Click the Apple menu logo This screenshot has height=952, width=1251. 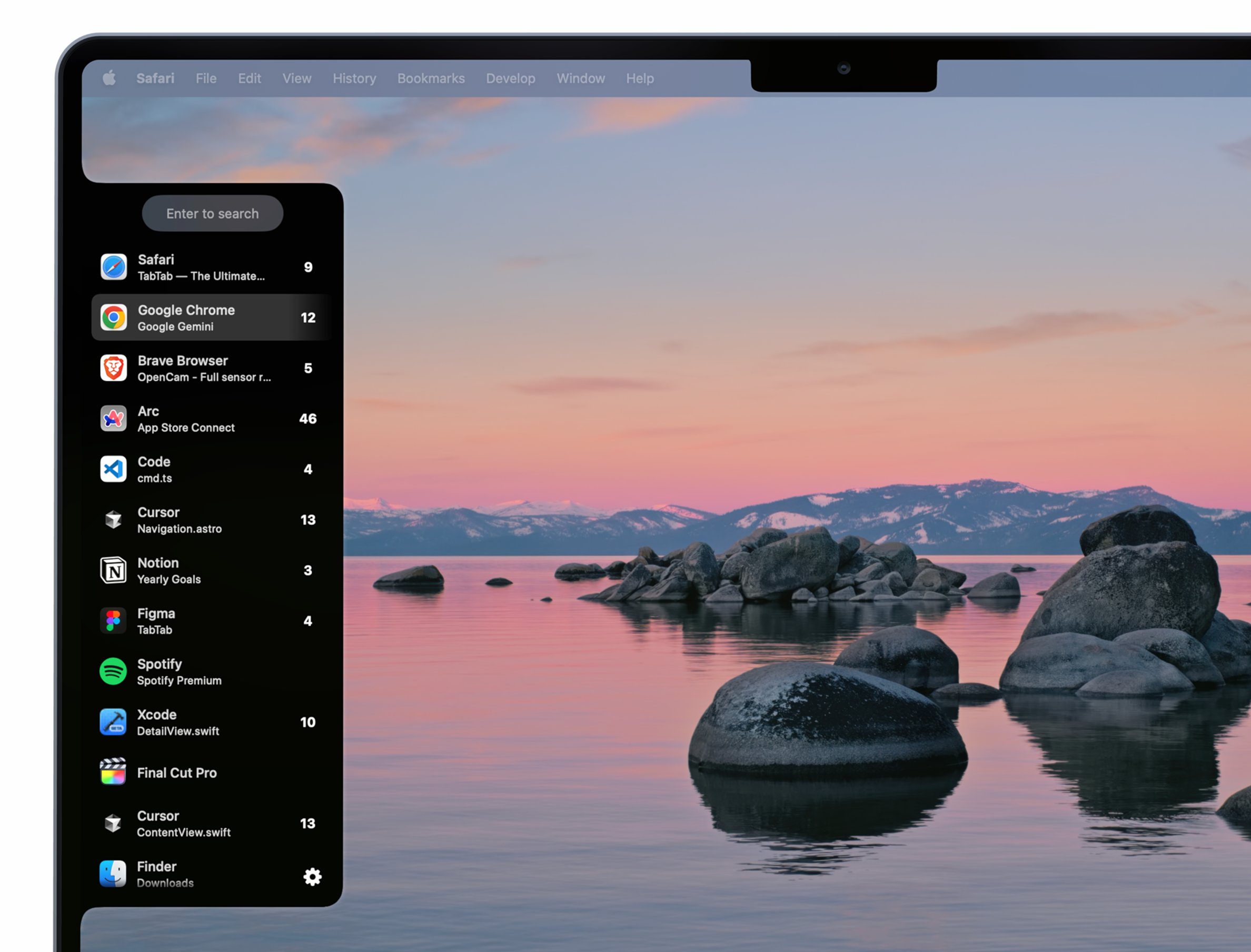[x=110, y=78]
